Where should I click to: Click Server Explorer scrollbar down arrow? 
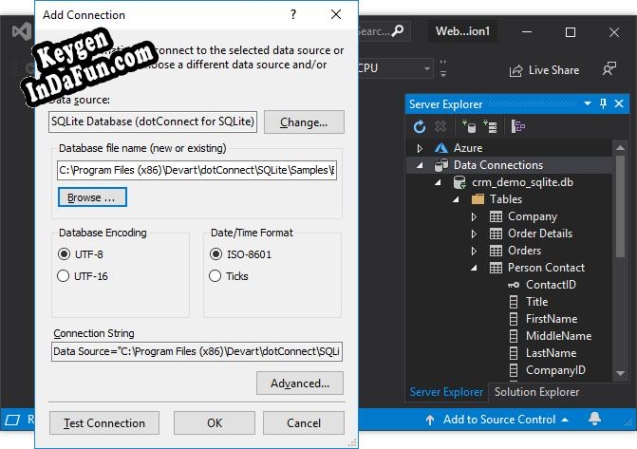click(x=620, y=373)
